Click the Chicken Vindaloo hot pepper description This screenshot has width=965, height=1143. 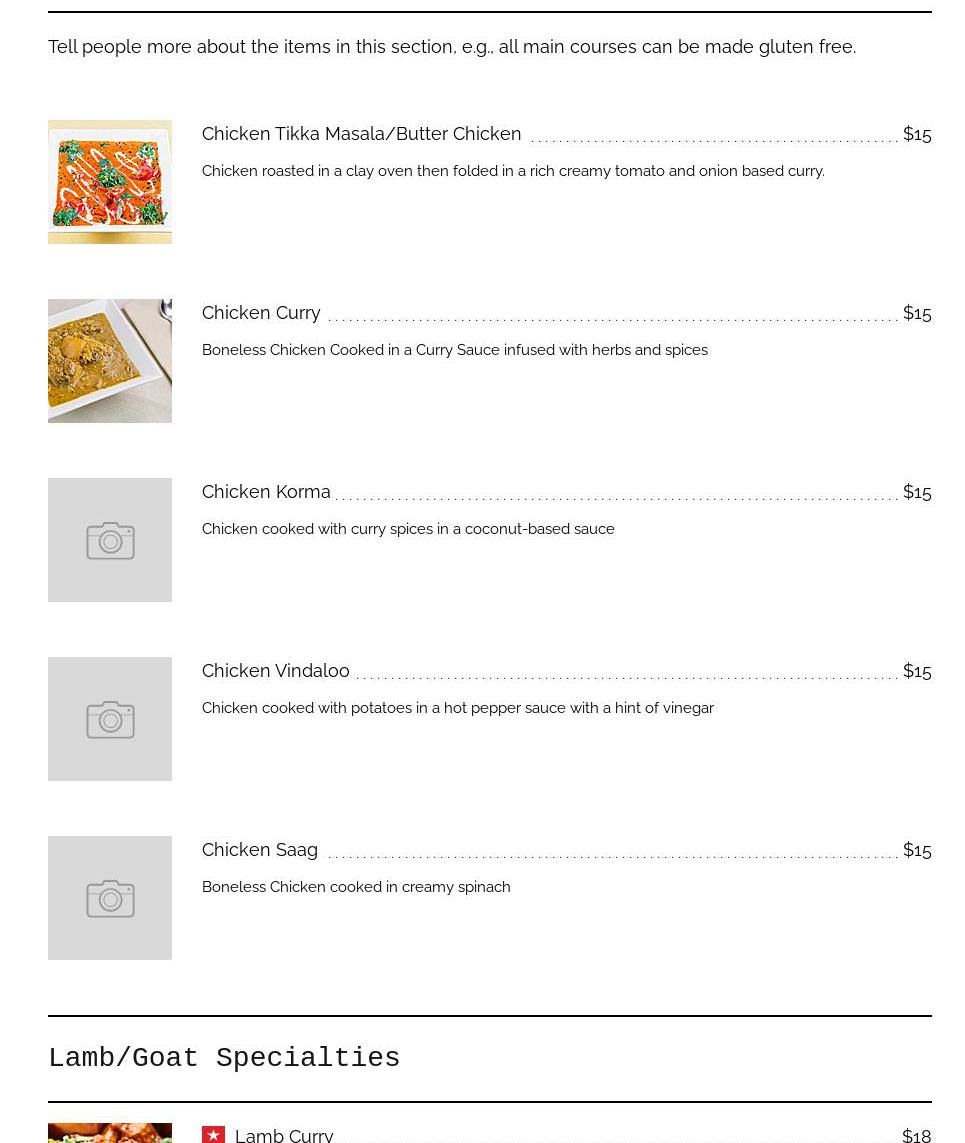(457, 708)
